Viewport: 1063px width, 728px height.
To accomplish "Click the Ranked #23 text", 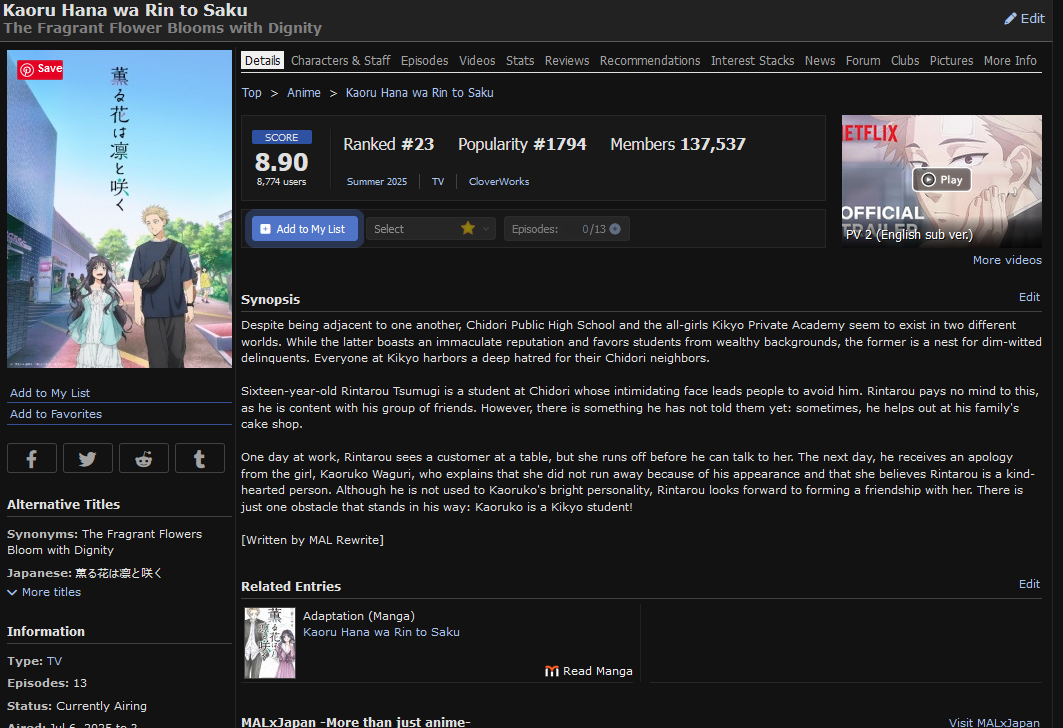I will pos(388,144).
